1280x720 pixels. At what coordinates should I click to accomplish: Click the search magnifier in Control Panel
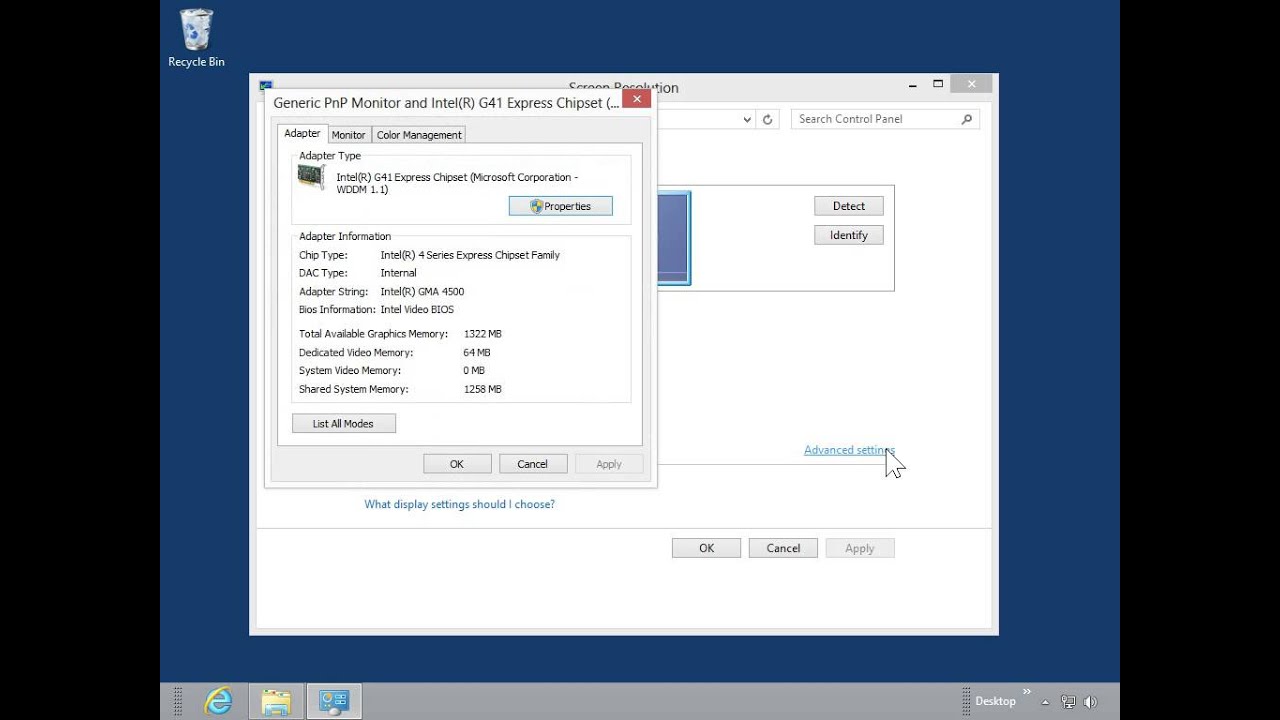point(966,119)
